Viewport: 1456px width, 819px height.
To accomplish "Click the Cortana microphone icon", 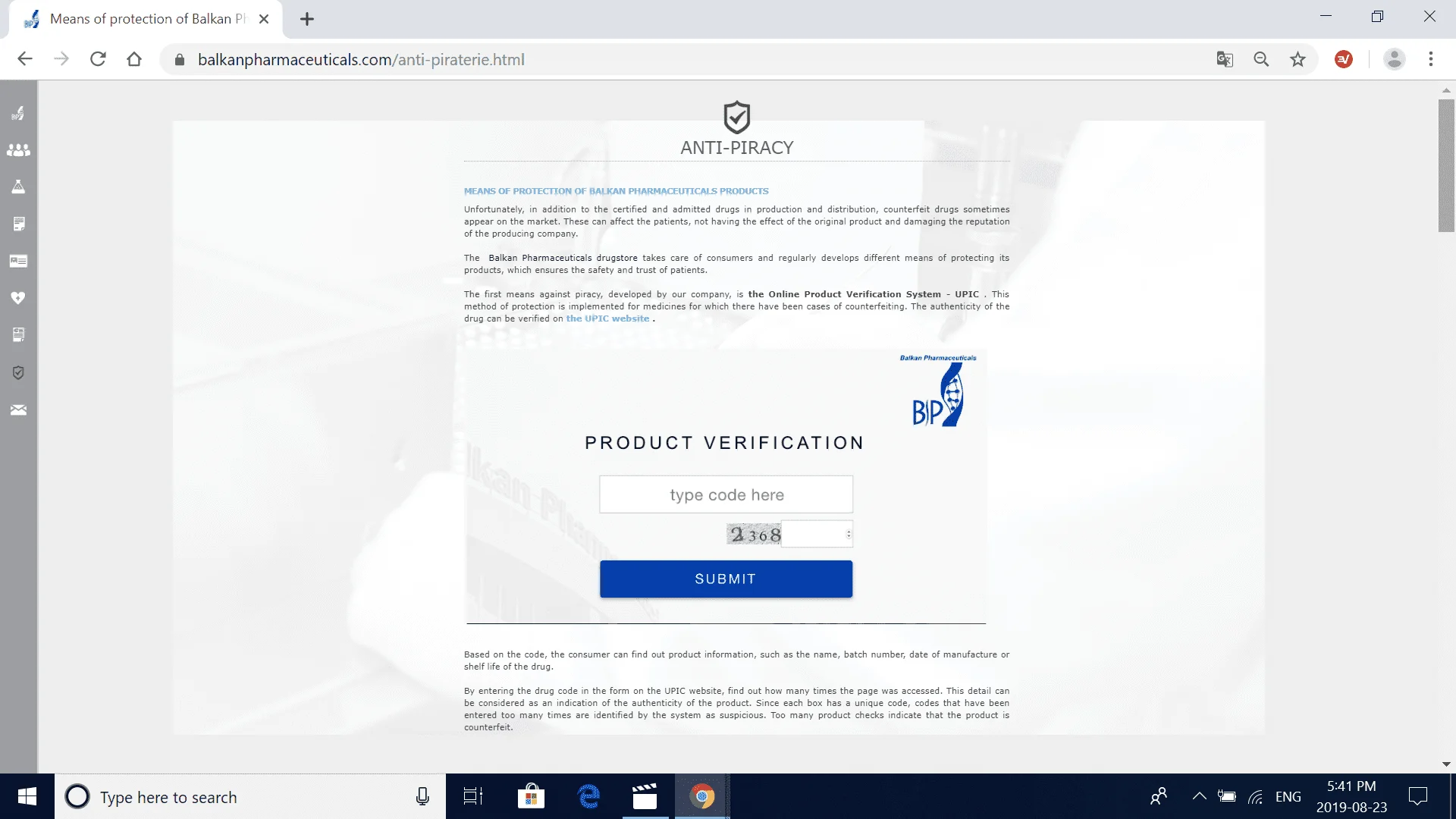I will (422, 796).
